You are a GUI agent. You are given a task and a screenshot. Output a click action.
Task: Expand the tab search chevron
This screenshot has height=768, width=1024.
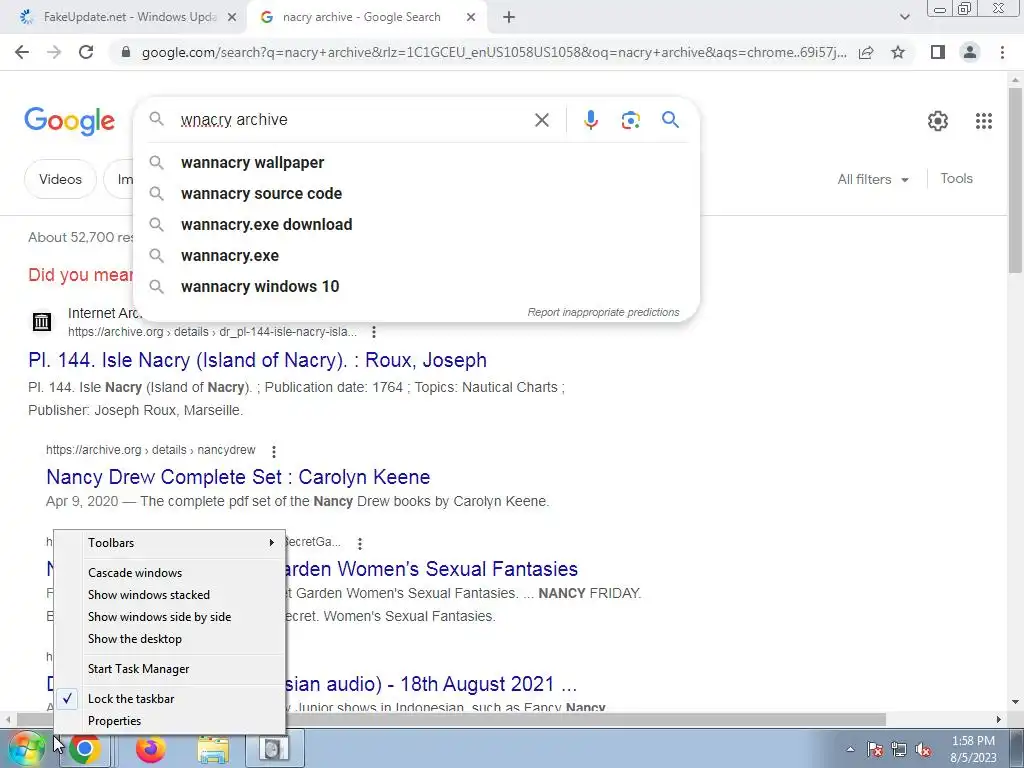point(904,18)
